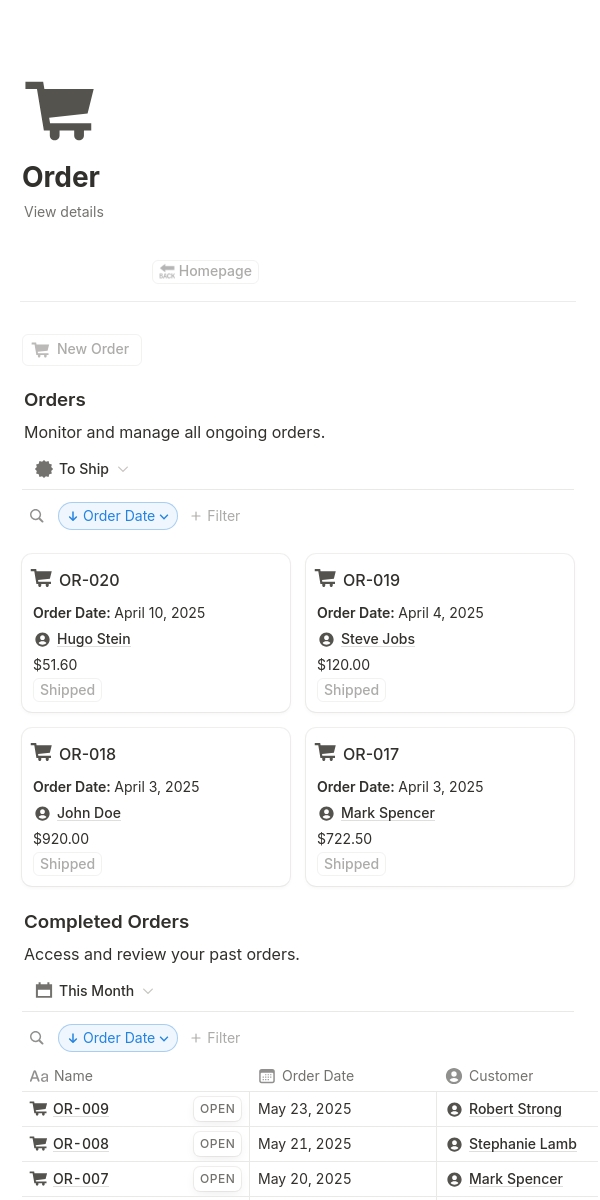Click the avatar icon in the Customer column header
The image size is (600, 1200).
454,1075
